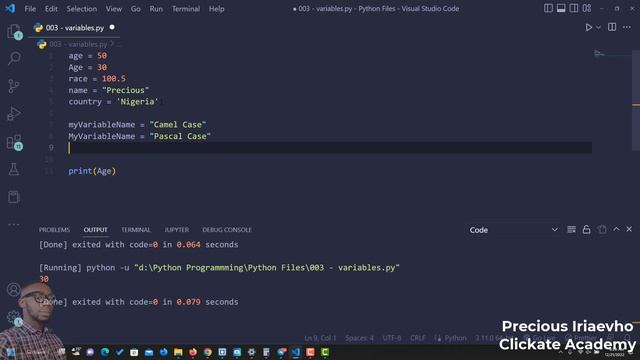Screen dimensions: 640x360
Task: Open the View menu
Action: point(113,9)
